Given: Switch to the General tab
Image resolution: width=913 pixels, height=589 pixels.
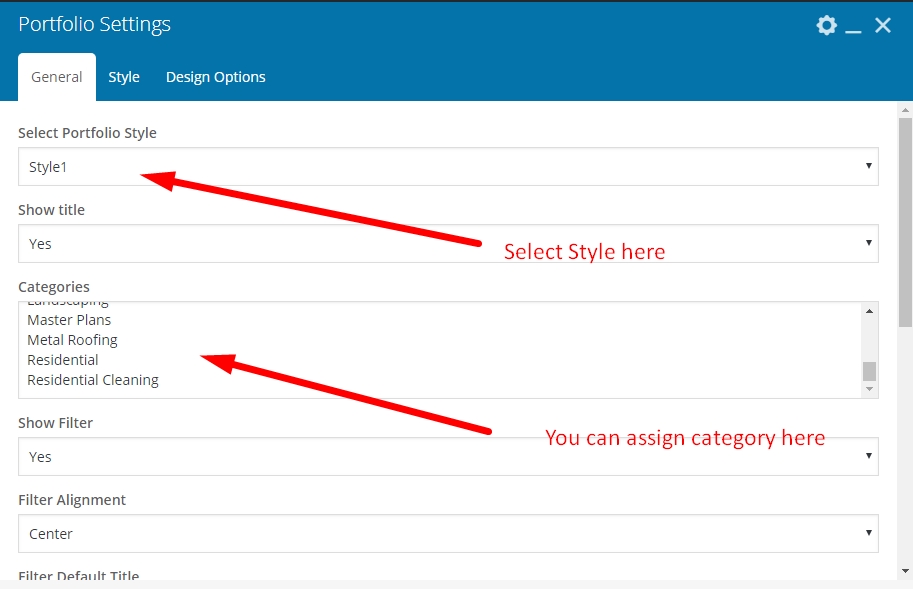Looking at the screenshot, I should 57,77.
